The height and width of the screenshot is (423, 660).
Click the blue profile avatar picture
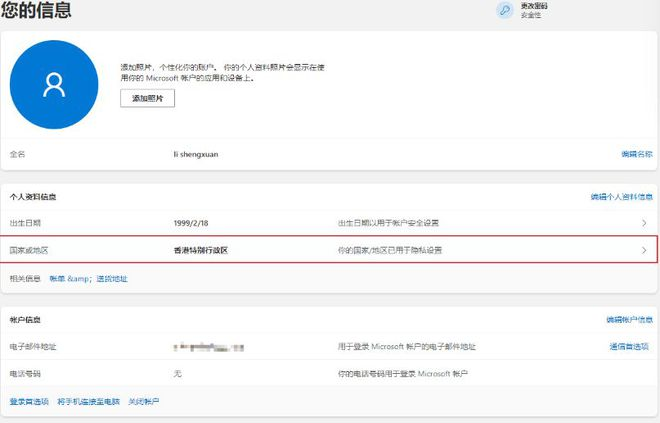tap(53, 85)
